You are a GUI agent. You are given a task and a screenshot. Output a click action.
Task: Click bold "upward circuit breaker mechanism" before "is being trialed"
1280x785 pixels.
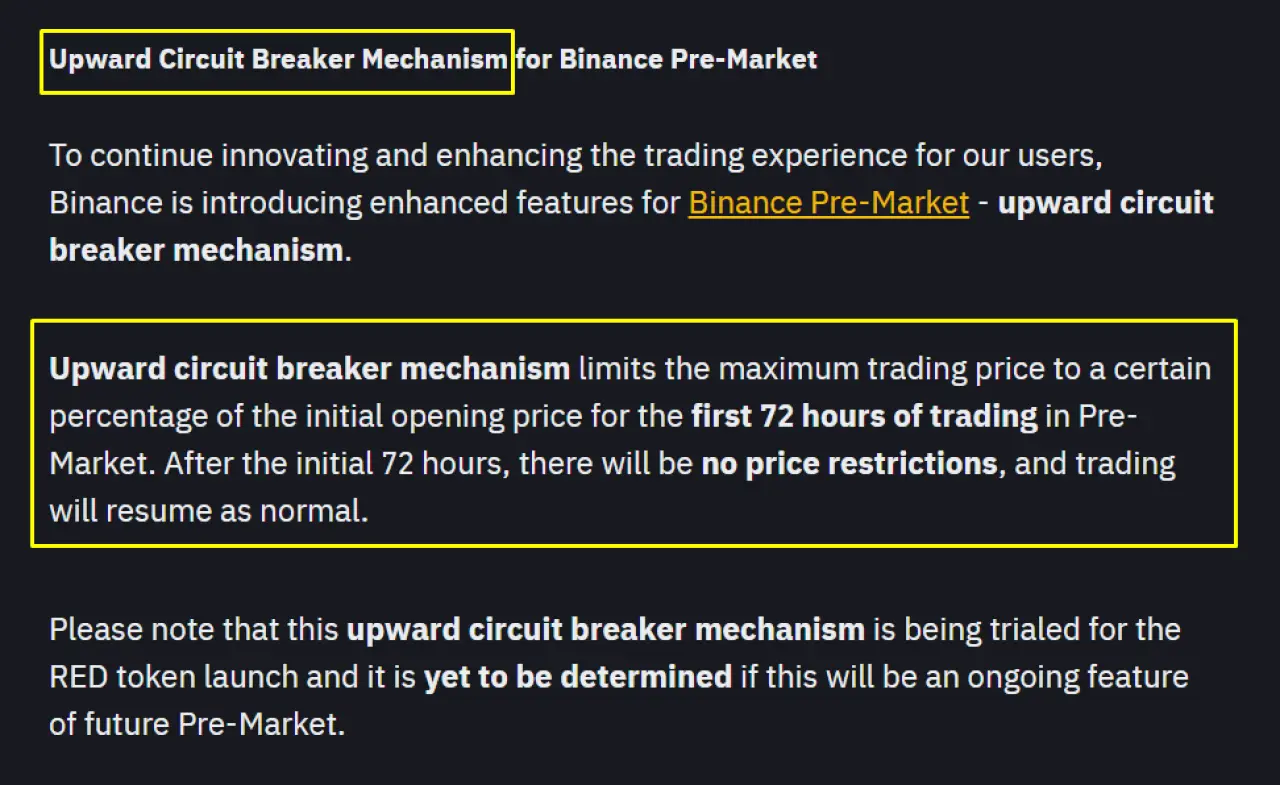point(605,630)
